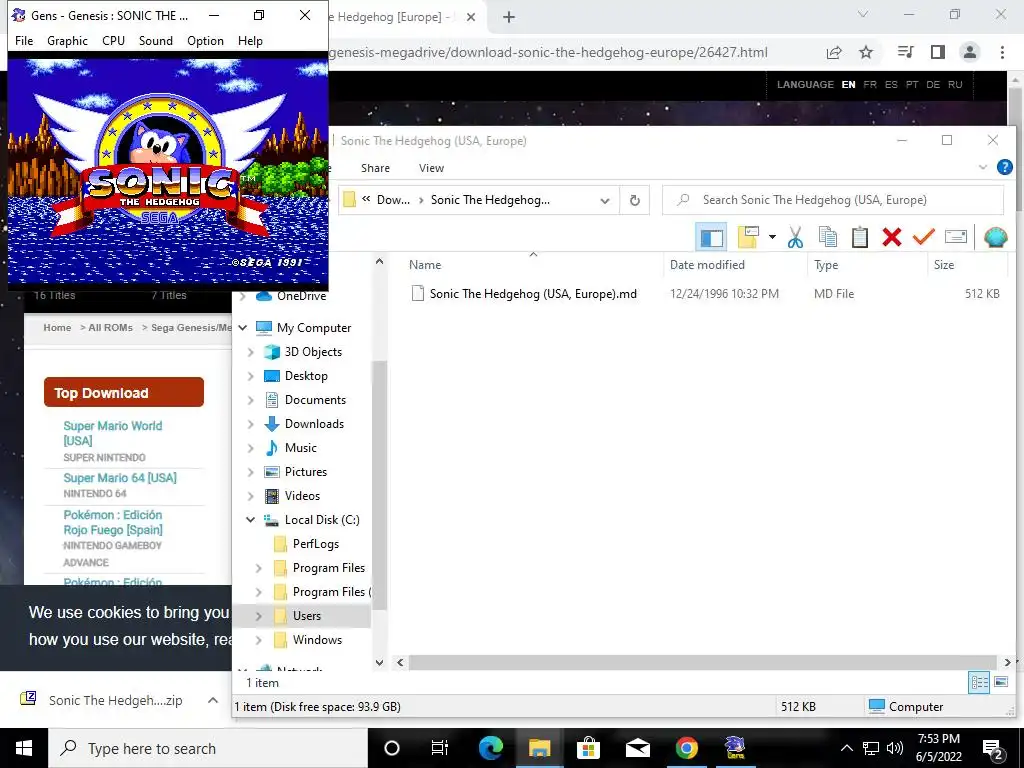Open the View ribbon tab
This screenshot has height=768, width=1024.
pyautogui.click(x=431, y=168)
